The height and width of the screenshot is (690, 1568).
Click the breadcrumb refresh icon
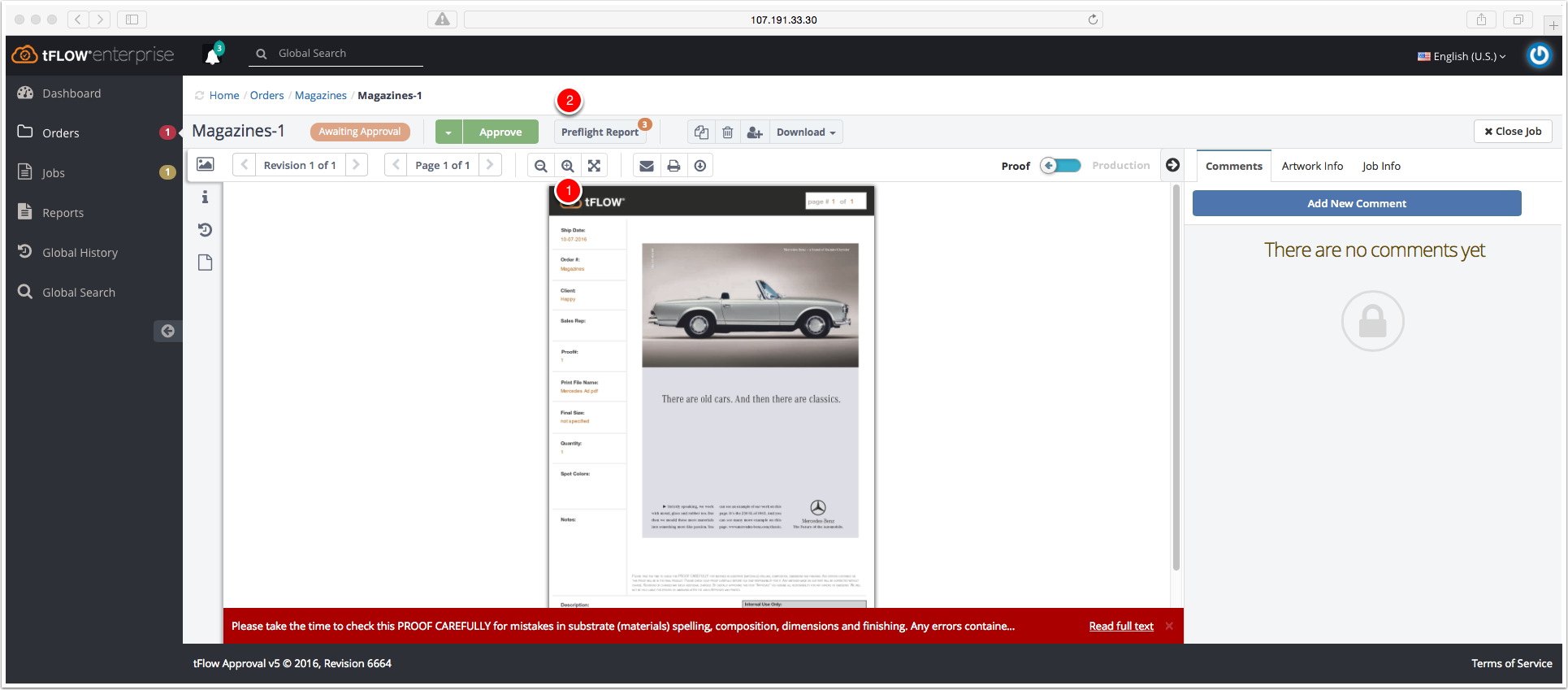coord(199,96)
